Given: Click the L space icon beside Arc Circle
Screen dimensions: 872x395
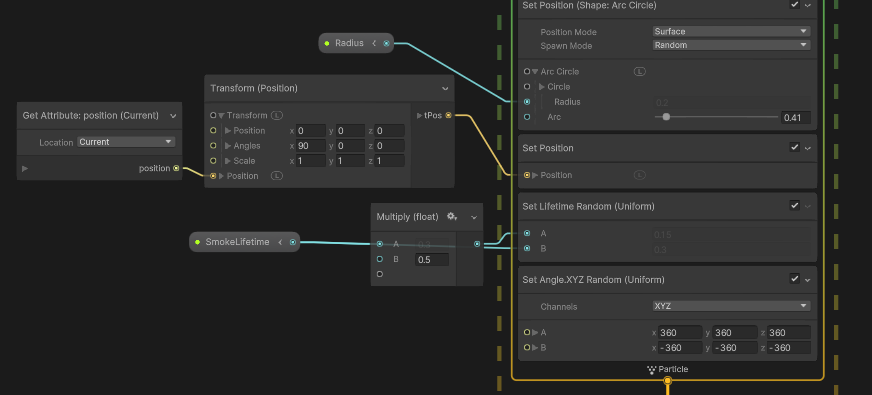Looking at the screenshot, I should 640,71.
